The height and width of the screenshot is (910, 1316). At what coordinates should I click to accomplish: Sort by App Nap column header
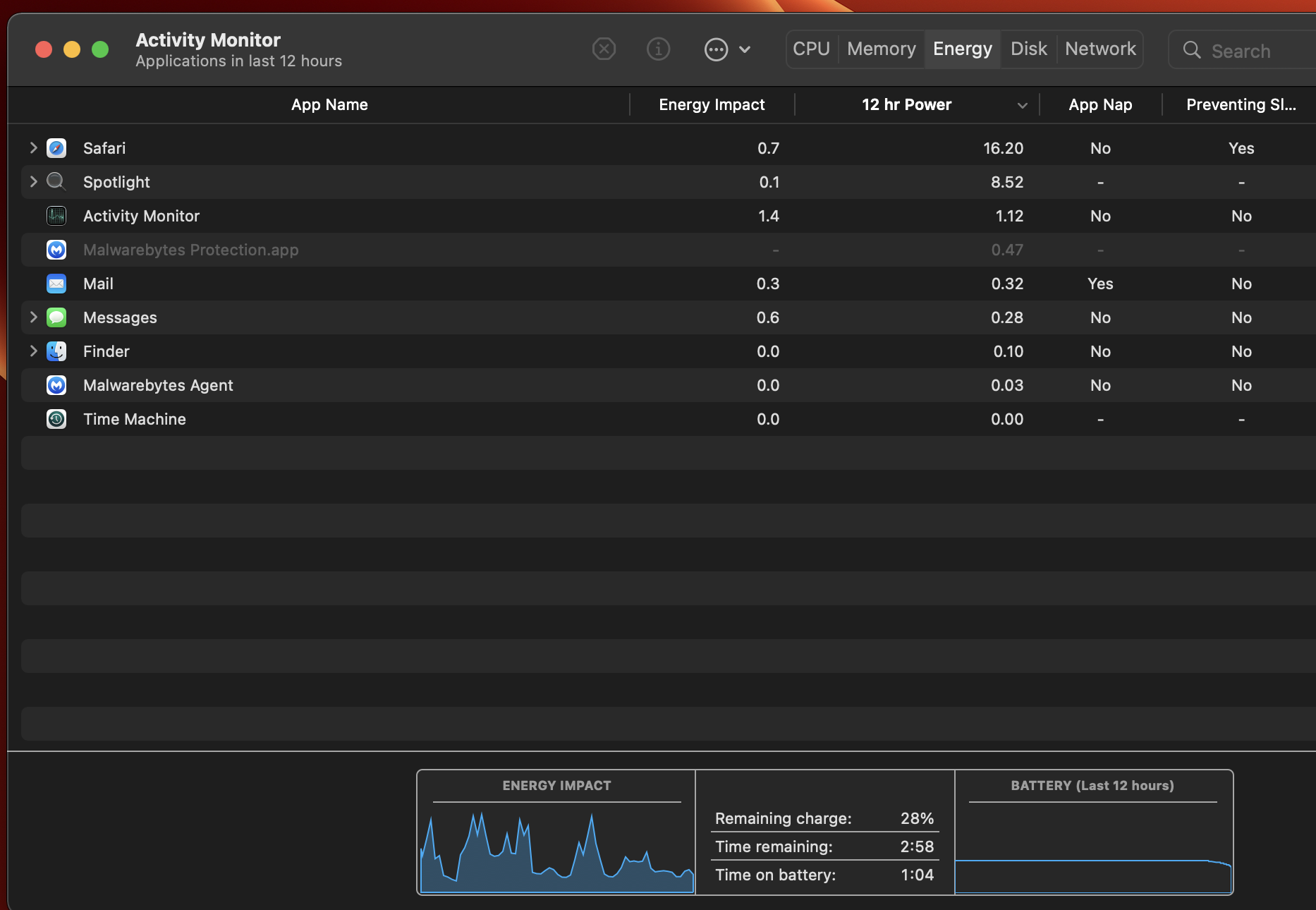click(x=1100, y=105)
